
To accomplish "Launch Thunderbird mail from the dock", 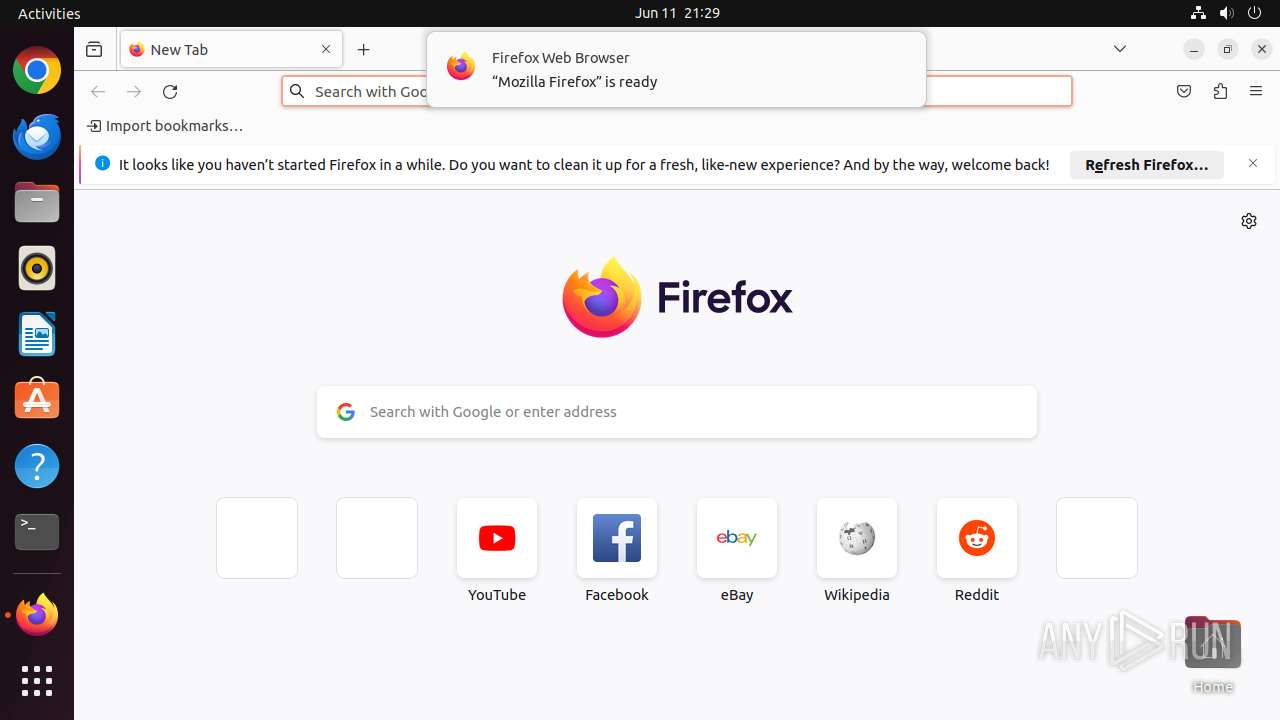I will point(37,137).
